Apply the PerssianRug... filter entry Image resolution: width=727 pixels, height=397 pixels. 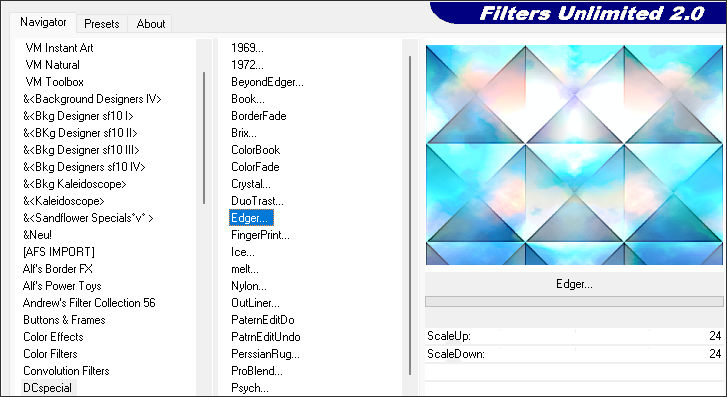pos(265,354)
